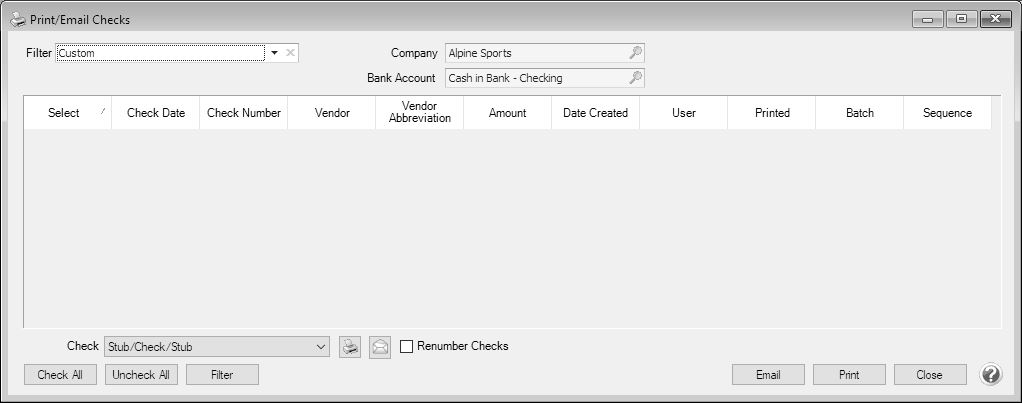1022x403 pixels.
Task: Open the help question mark icon
Action: 990,375
